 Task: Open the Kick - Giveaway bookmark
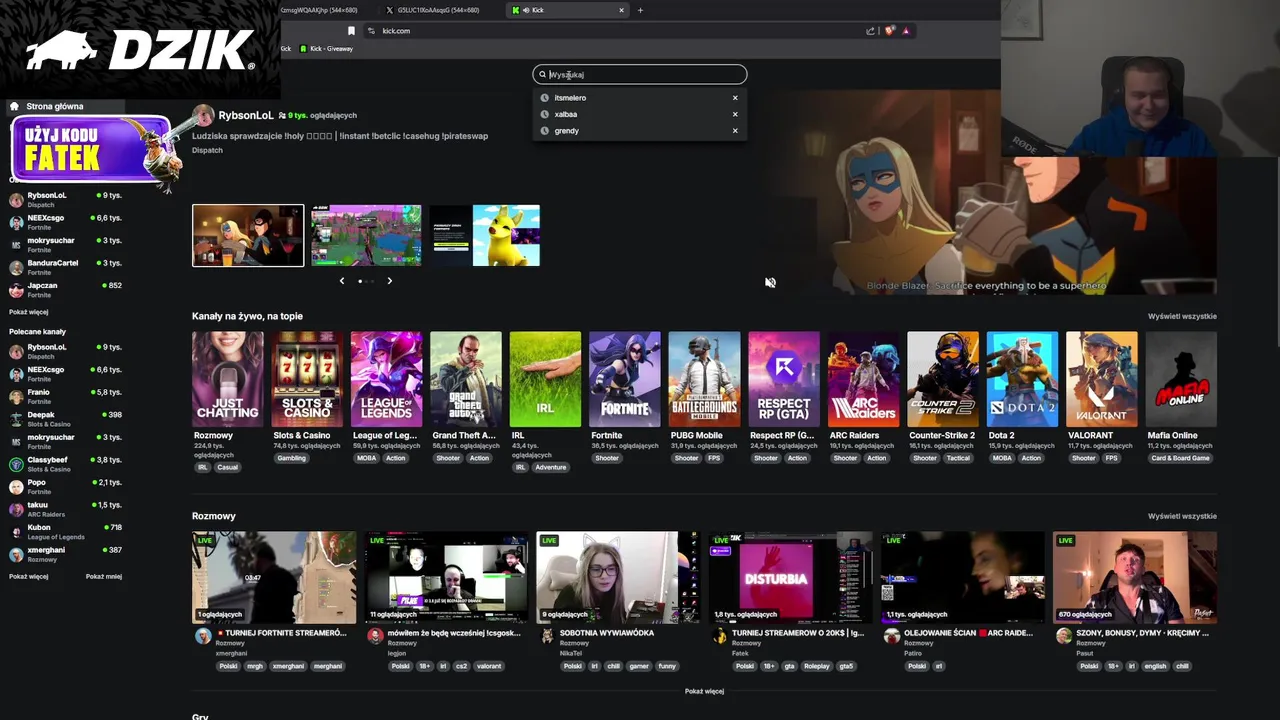[326, 48]
